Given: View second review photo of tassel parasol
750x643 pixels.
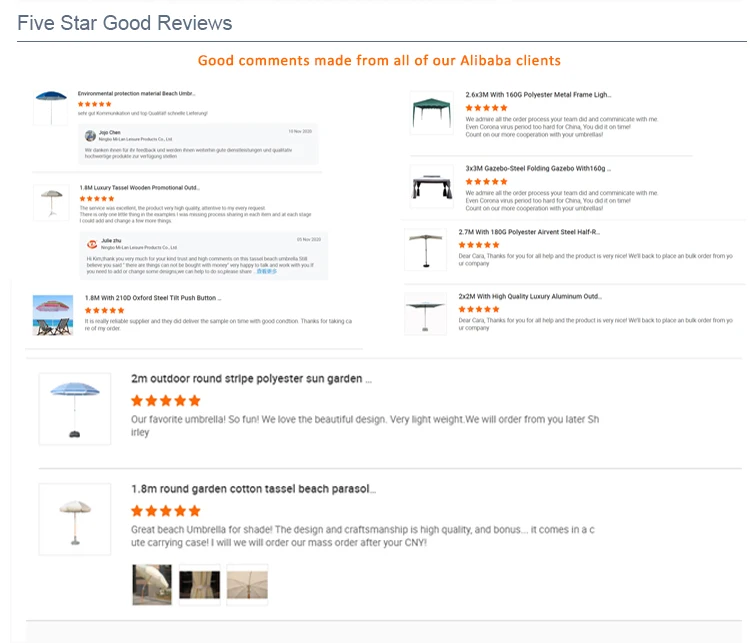Looking at the screenshot, I should point(199,585).
